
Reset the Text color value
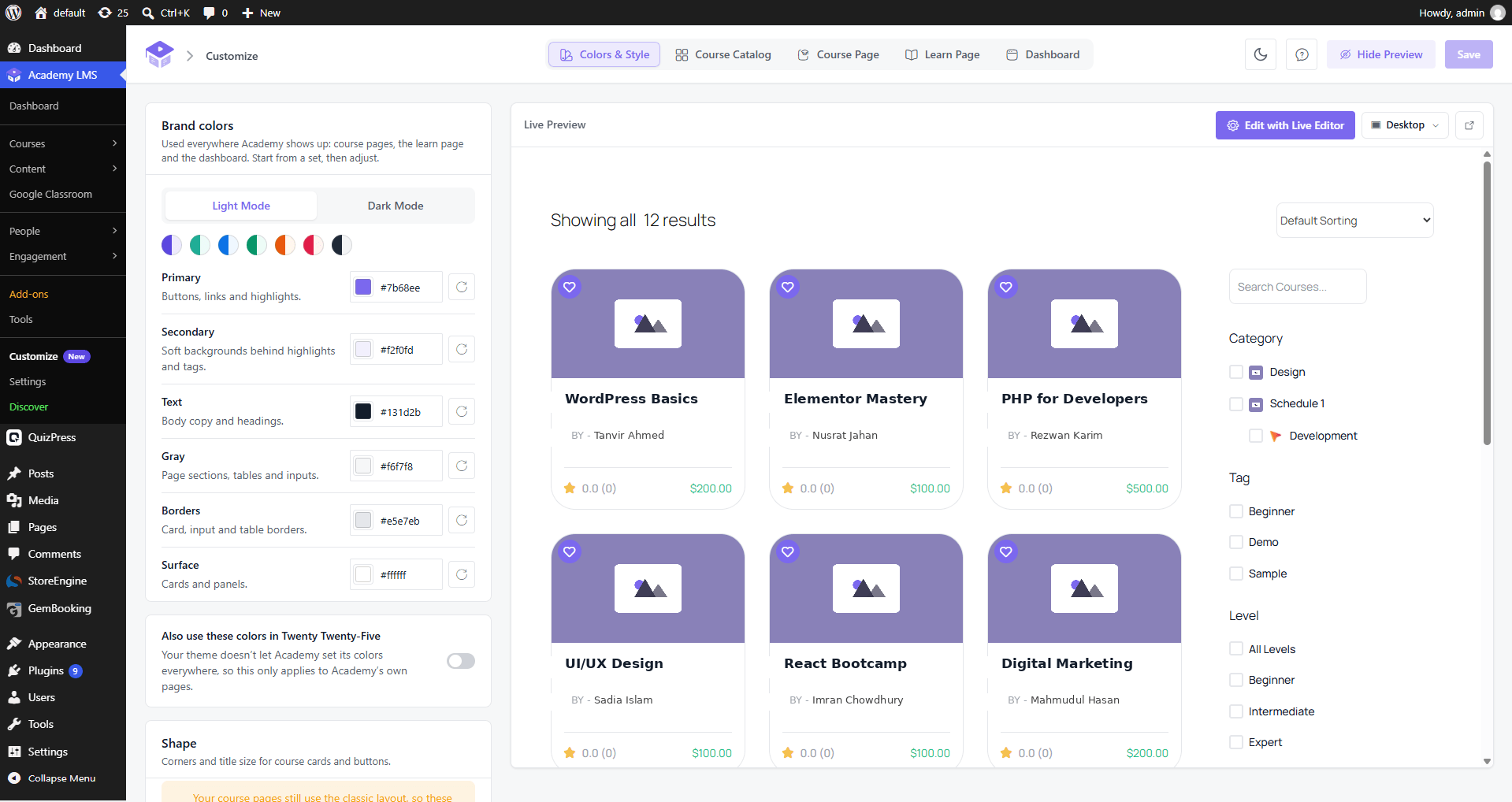tap(462, 411)
